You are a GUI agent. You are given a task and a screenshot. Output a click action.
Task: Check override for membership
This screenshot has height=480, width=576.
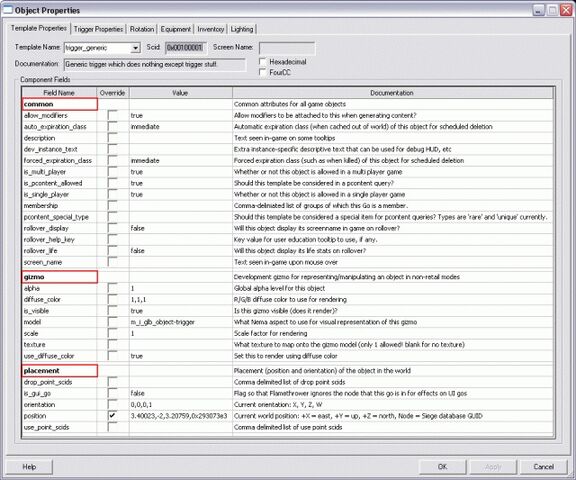point(112,206)
